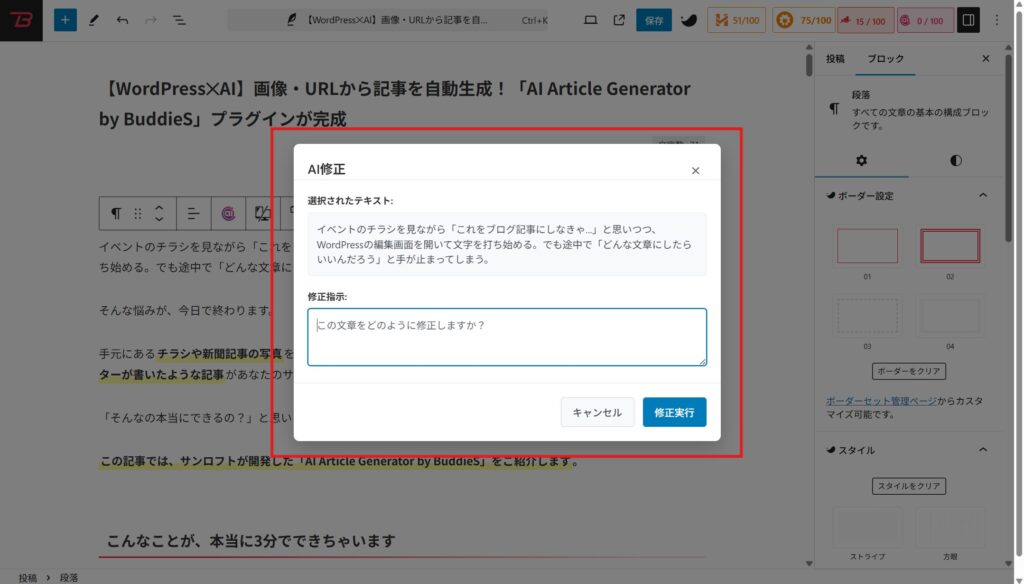Image resolution: width=1024 pixels, height=584 pixels.
Task: Open the ボーダーセット管理ページ link
Action: tap(881, 400)
